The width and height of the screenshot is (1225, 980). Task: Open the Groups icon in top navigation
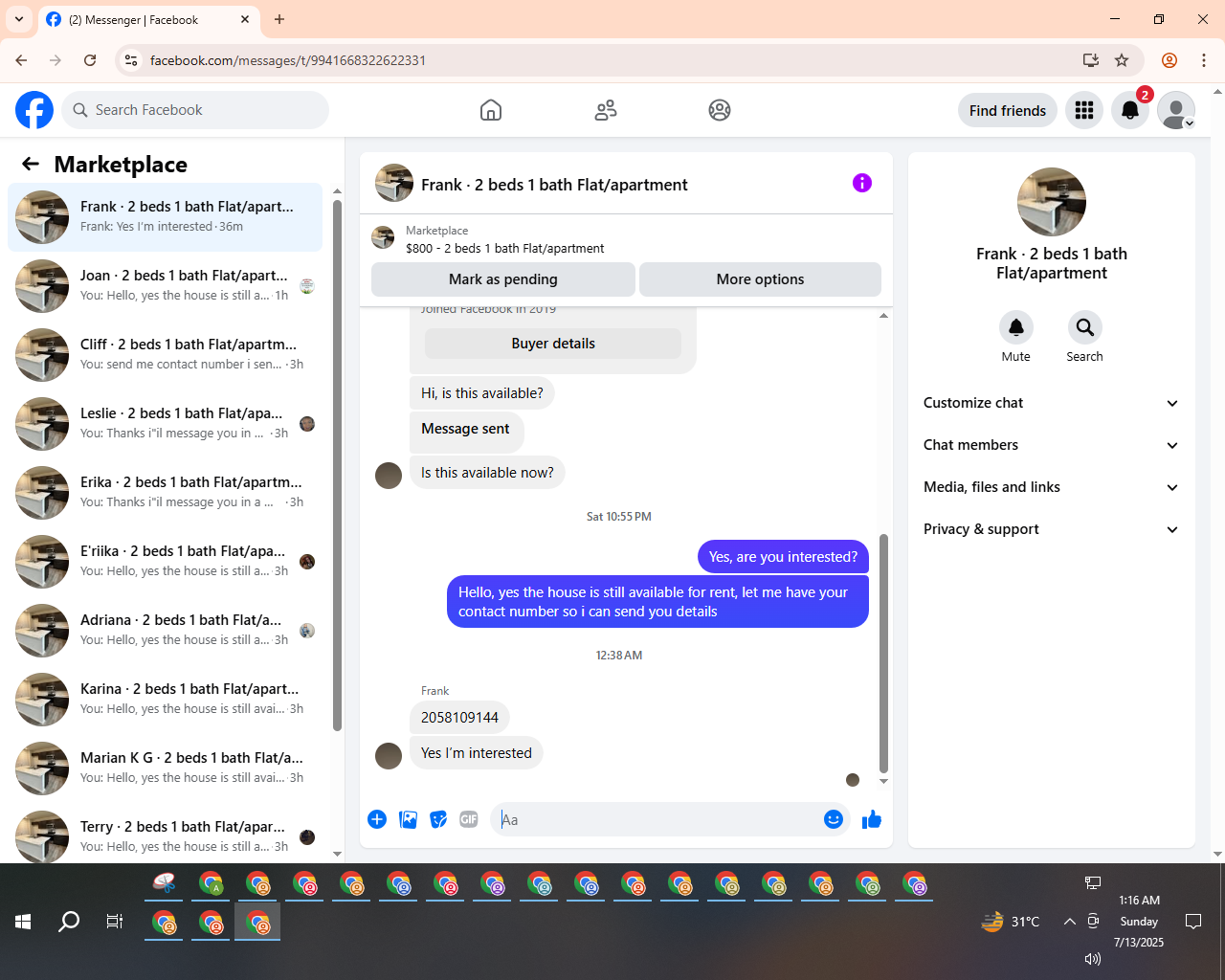[720, 110]
